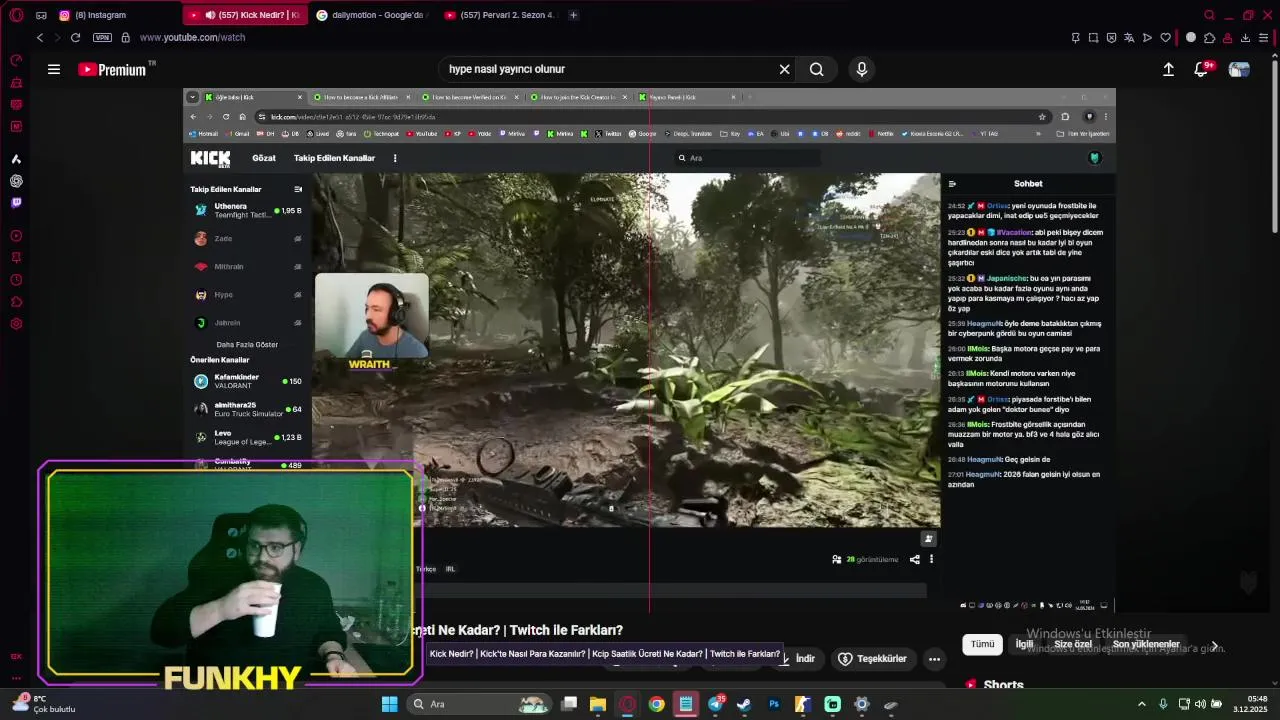This screenshot has width=1280, height=720.
Task: Add page to bookmarks with the heart
Action: point(1165,38)
